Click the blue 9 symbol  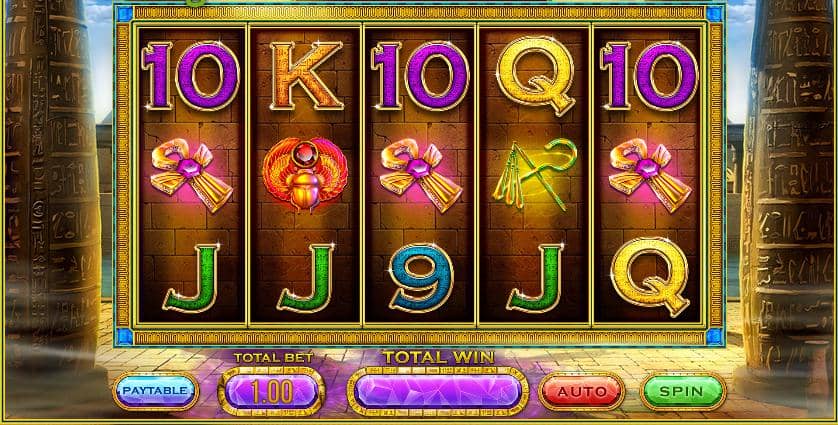tap(421, 278)
